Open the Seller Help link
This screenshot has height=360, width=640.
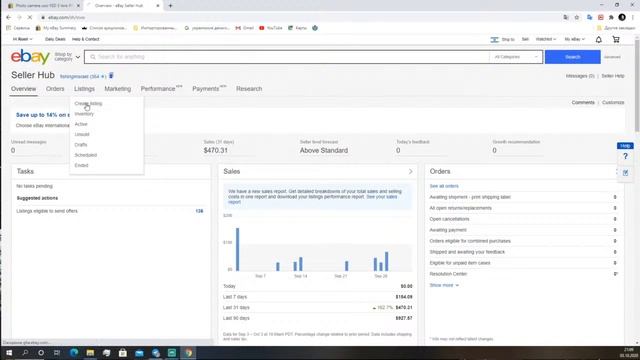[x=613, y=76]
